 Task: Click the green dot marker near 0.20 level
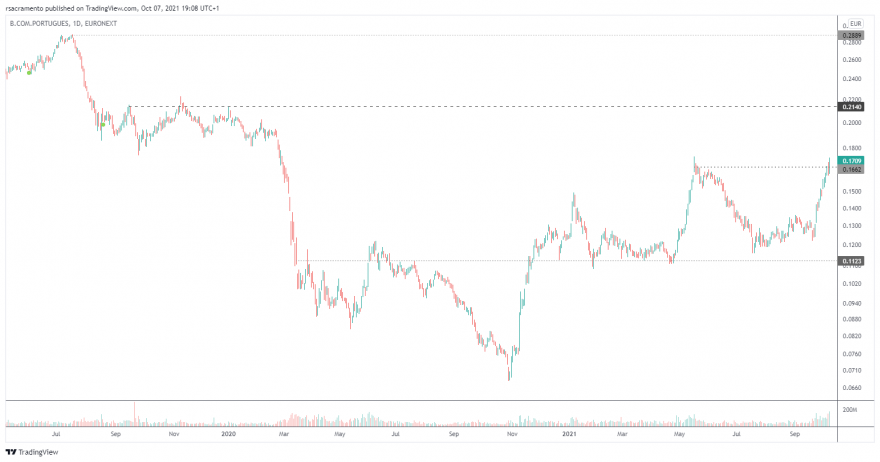click(x=103, y=125)
